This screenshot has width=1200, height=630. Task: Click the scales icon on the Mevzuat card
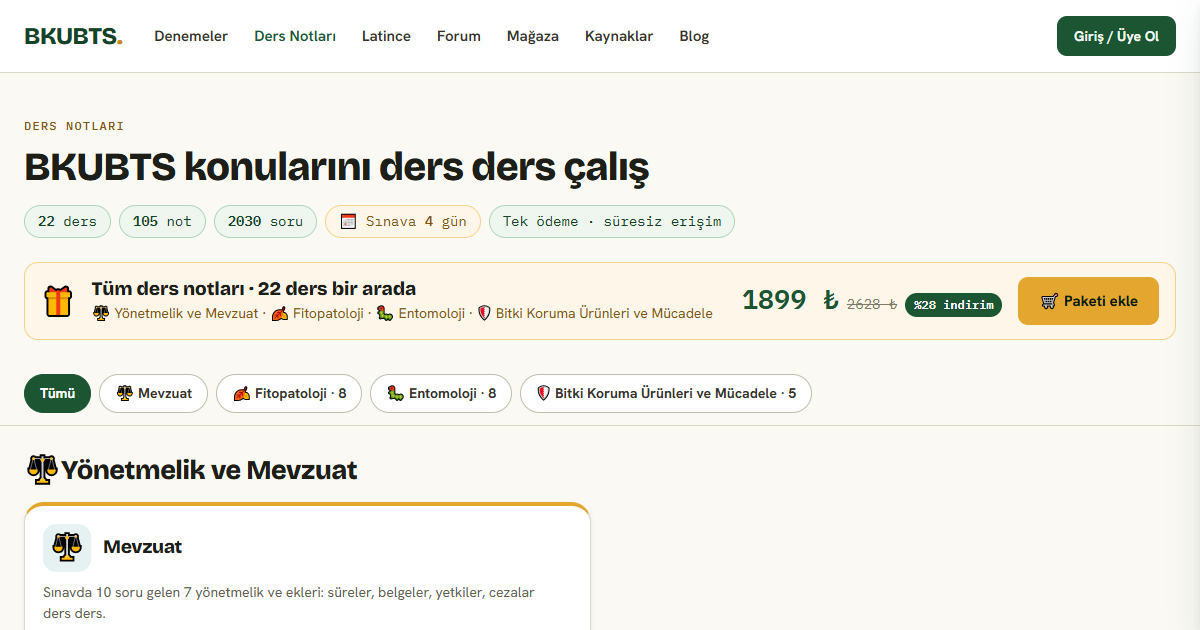[x=67, y=548]
